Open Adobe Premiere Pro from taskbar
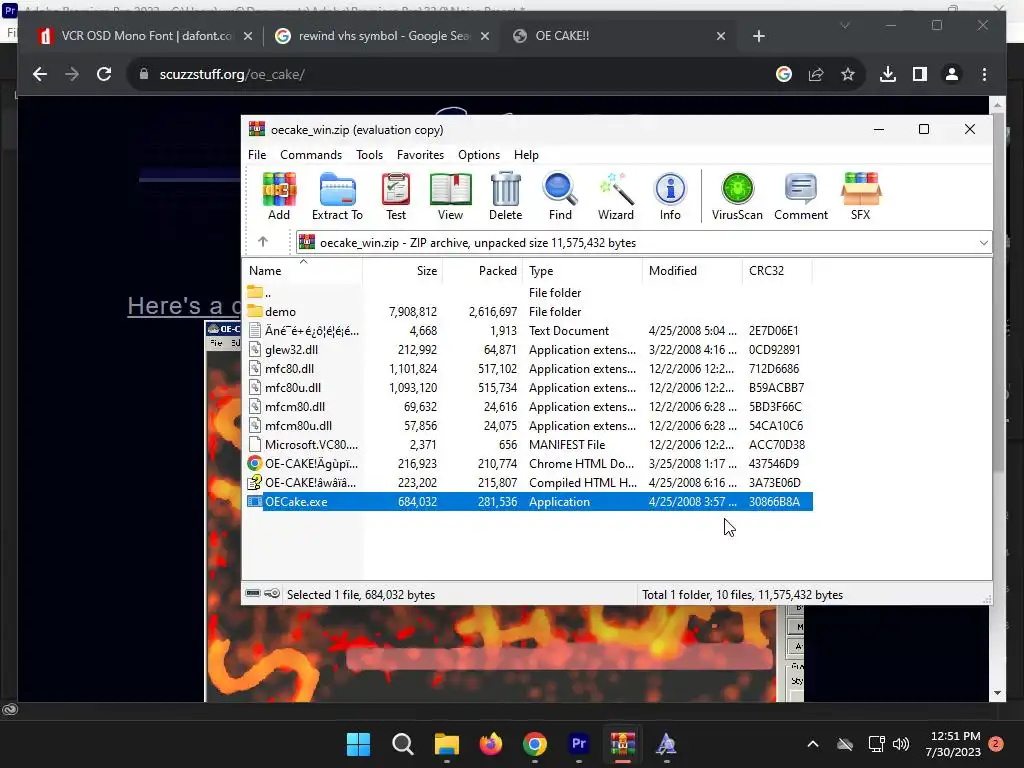Image resolution: width=1024 pixels, height=768 pixels. coord(579,744)
